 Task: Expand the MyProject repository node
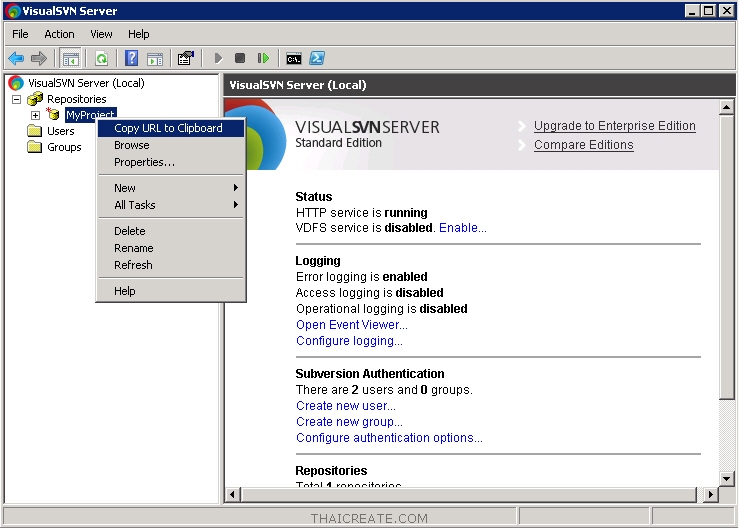click(35, 115)
